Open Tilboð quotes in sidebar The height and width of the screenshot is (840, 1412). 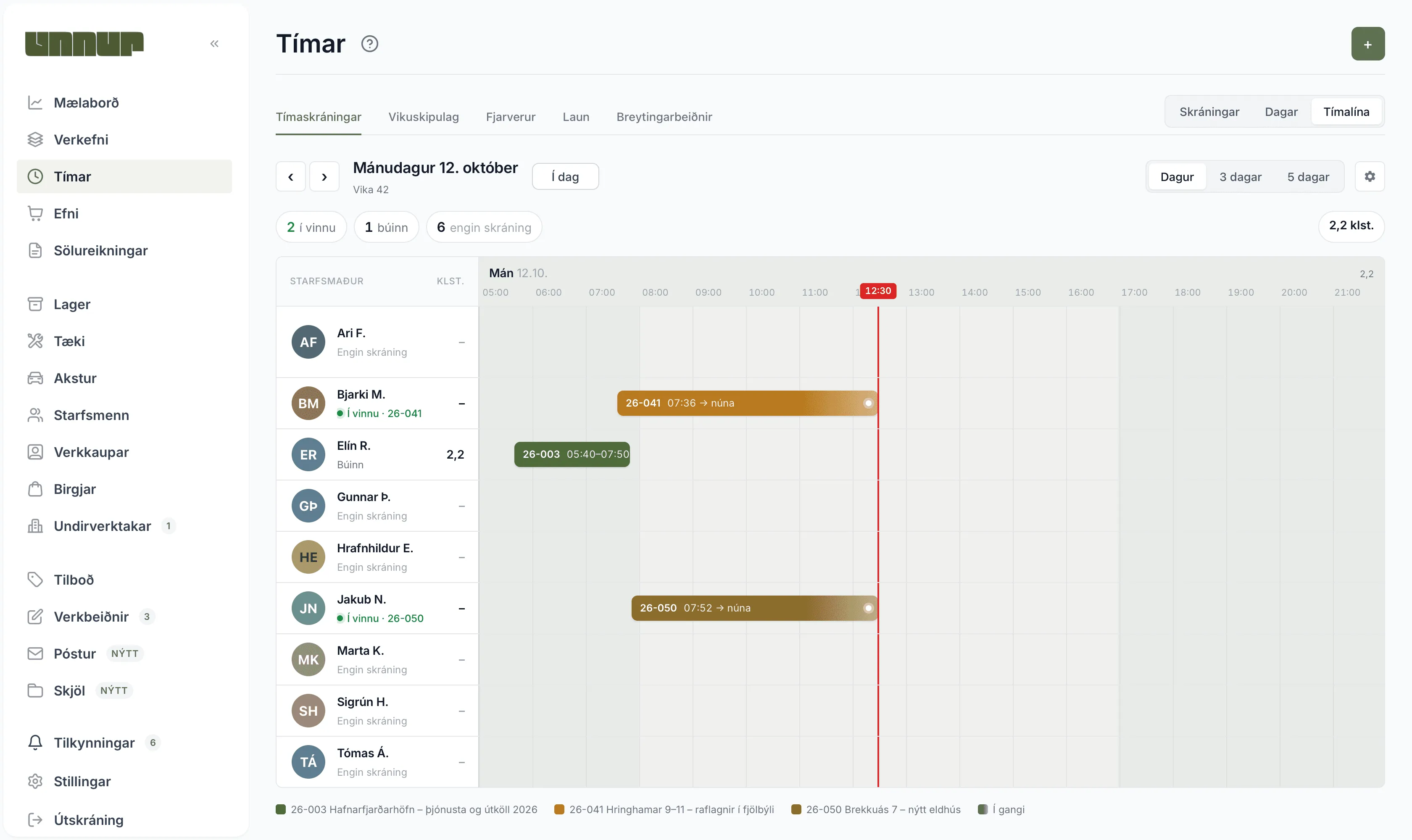point(124,580)
